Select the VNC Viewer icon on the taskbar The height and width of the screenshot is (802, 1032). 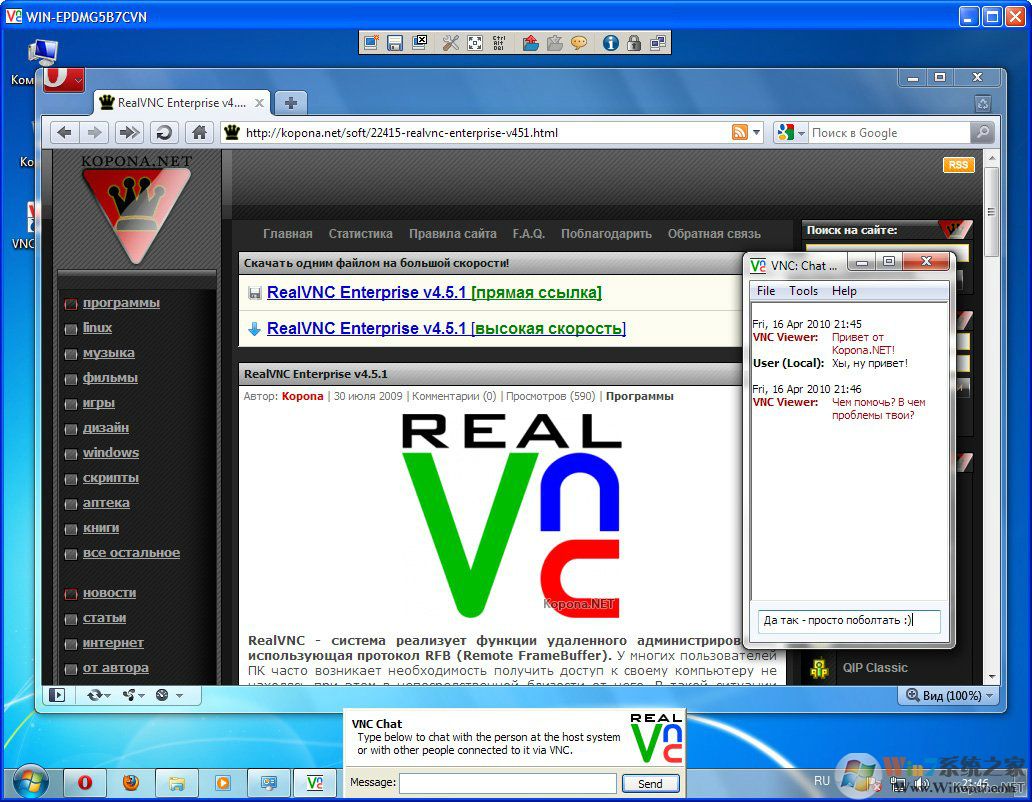tap(315, 783)
